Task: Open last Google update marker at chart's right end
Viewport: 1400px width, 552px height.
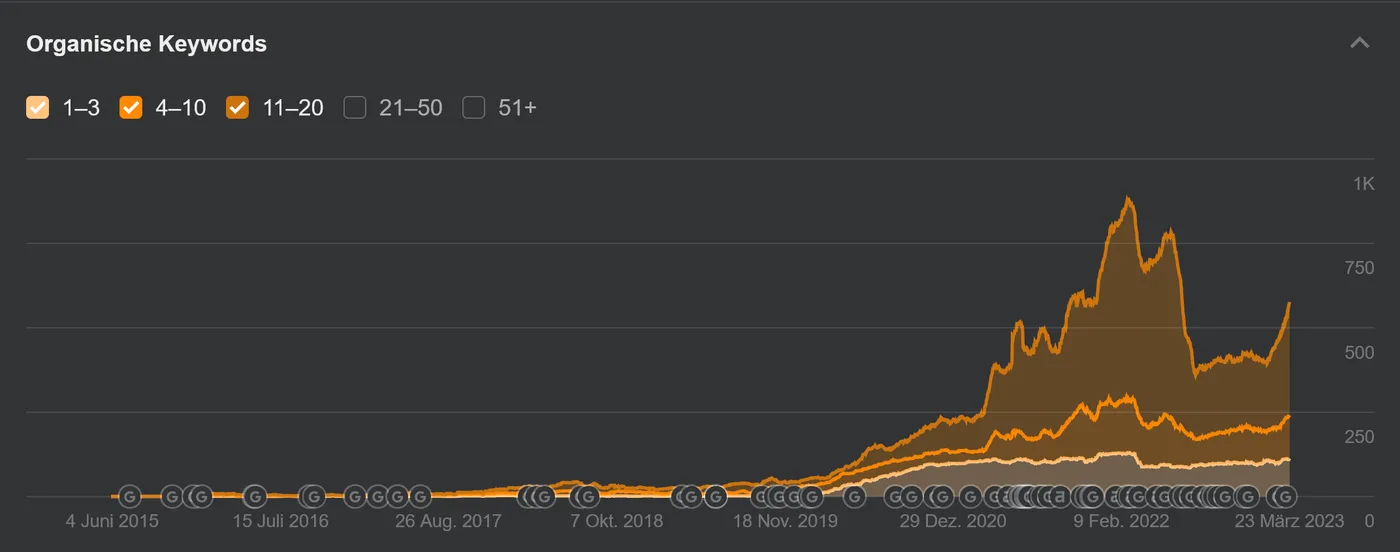Action: click(1286, 496)
